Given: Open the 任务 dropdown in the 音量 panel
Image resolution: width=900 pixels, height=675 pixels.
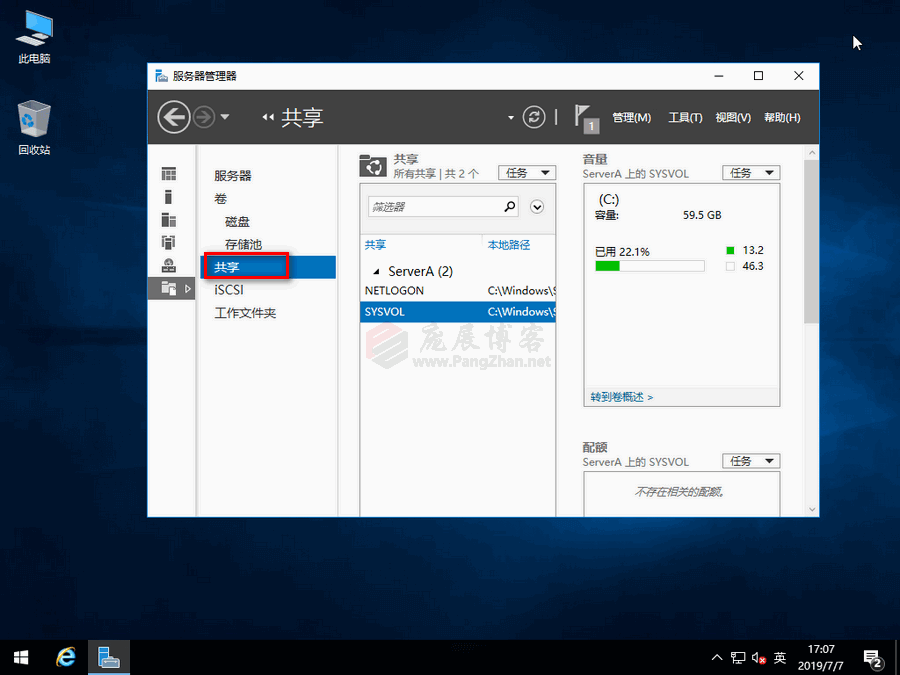Looking at the screenshot, I should (751, 172).
